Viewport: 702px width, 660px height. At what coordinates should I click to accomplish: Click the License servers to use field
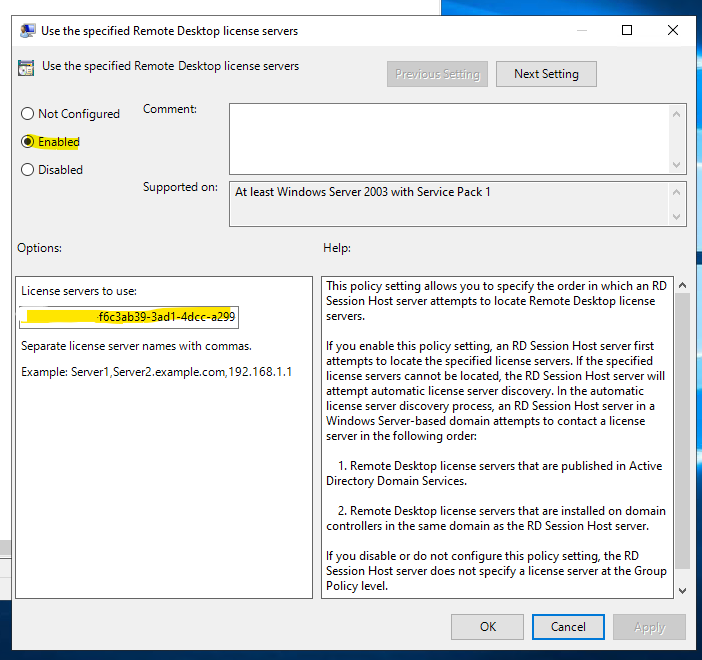[129, 317]
